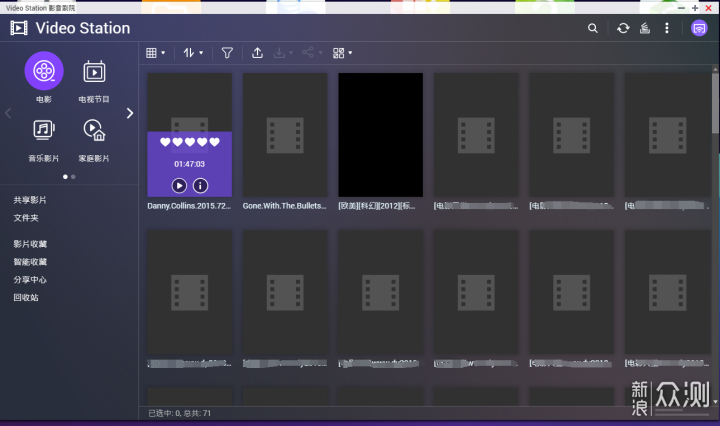Close the Video Station window
This screenshot has height=426, width=720.
pos(709,8)
